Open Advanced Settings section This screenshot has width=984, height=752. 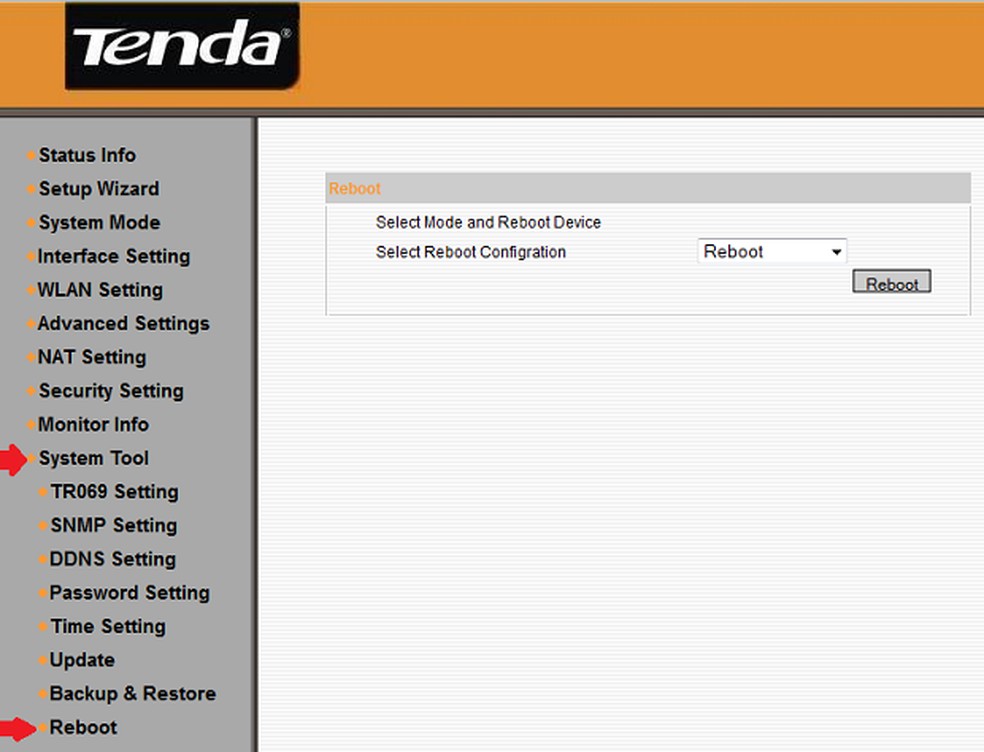tap(123, 324)
